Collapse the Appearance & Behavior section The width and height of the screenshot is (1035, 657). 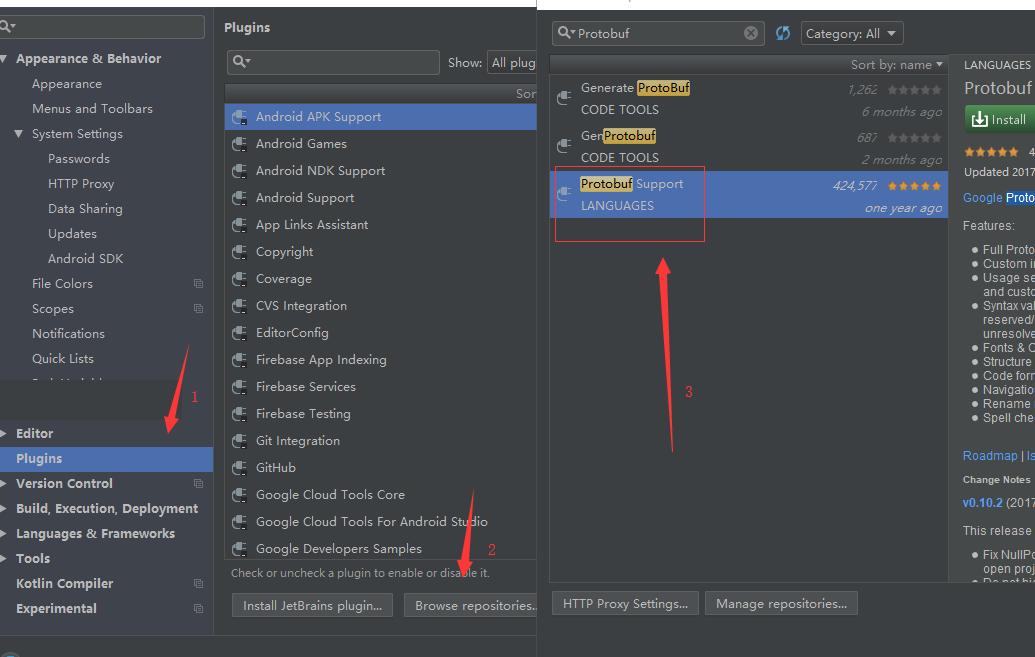[x=3, y=59]
